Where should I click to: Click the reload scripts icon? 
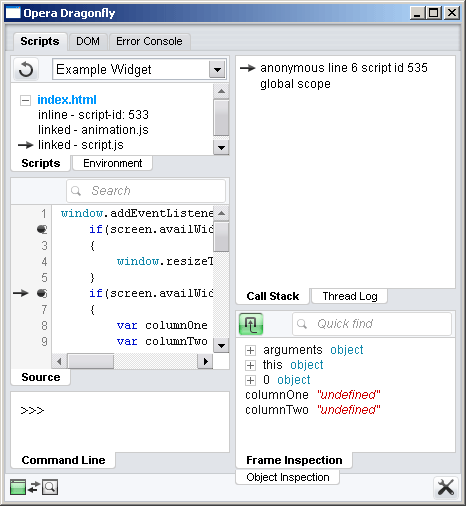[x=26, y=69]
